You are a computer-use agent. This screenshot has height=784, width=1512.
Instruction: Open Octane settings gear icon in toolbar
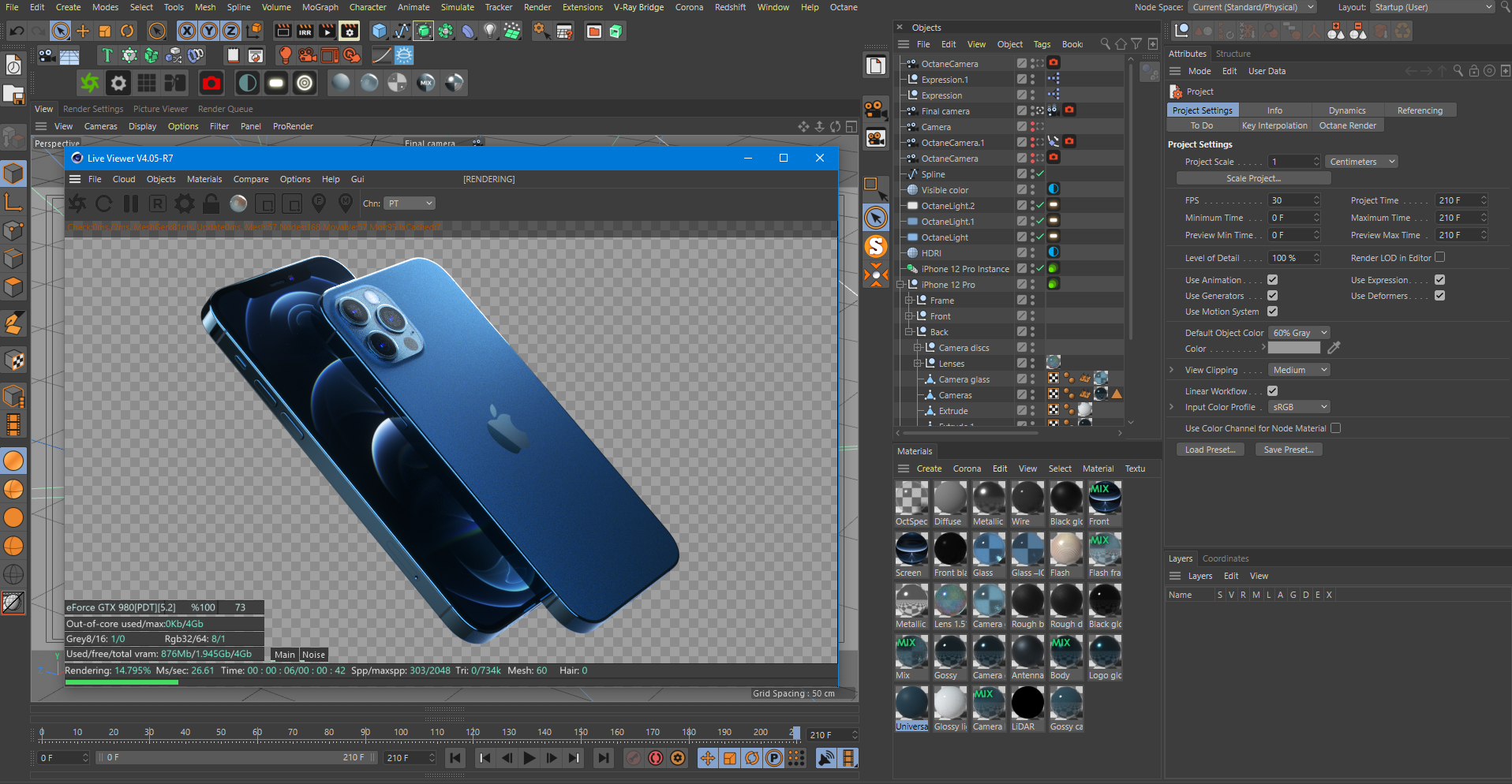pos(118,83)
